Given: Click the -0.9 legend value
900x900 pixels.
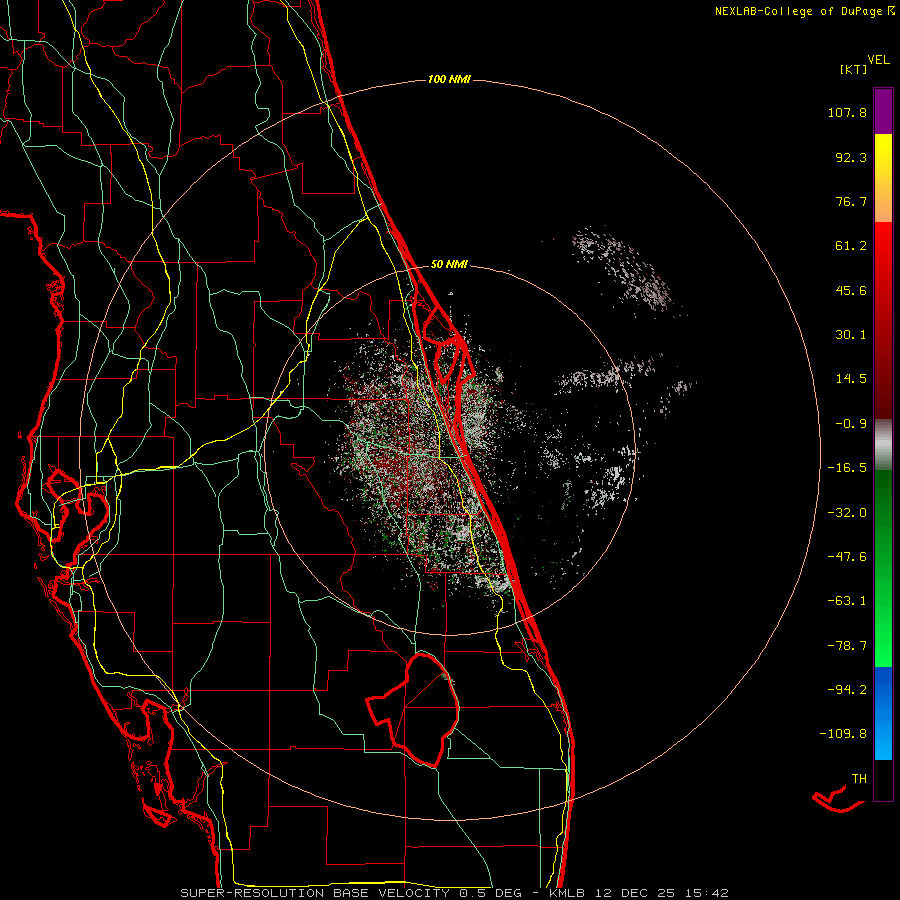Looking at the screenshot, I should [851, 424].
